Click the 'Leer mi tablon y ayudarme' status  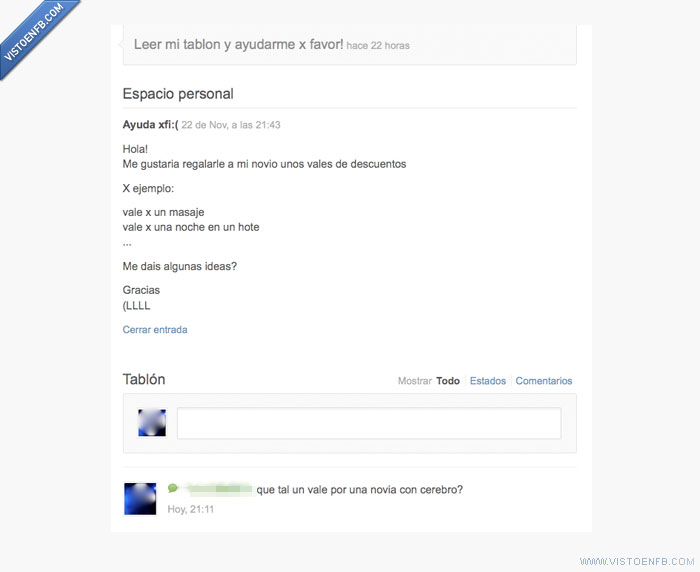coord(239,44)
